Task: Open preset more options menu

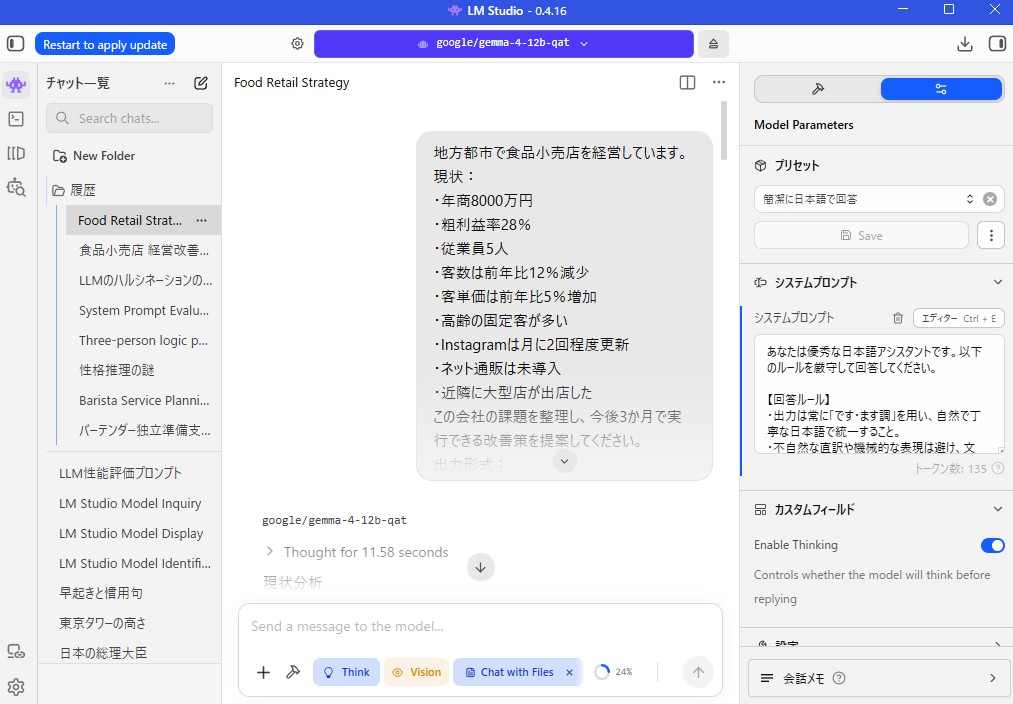Action: tap(991, 235)
